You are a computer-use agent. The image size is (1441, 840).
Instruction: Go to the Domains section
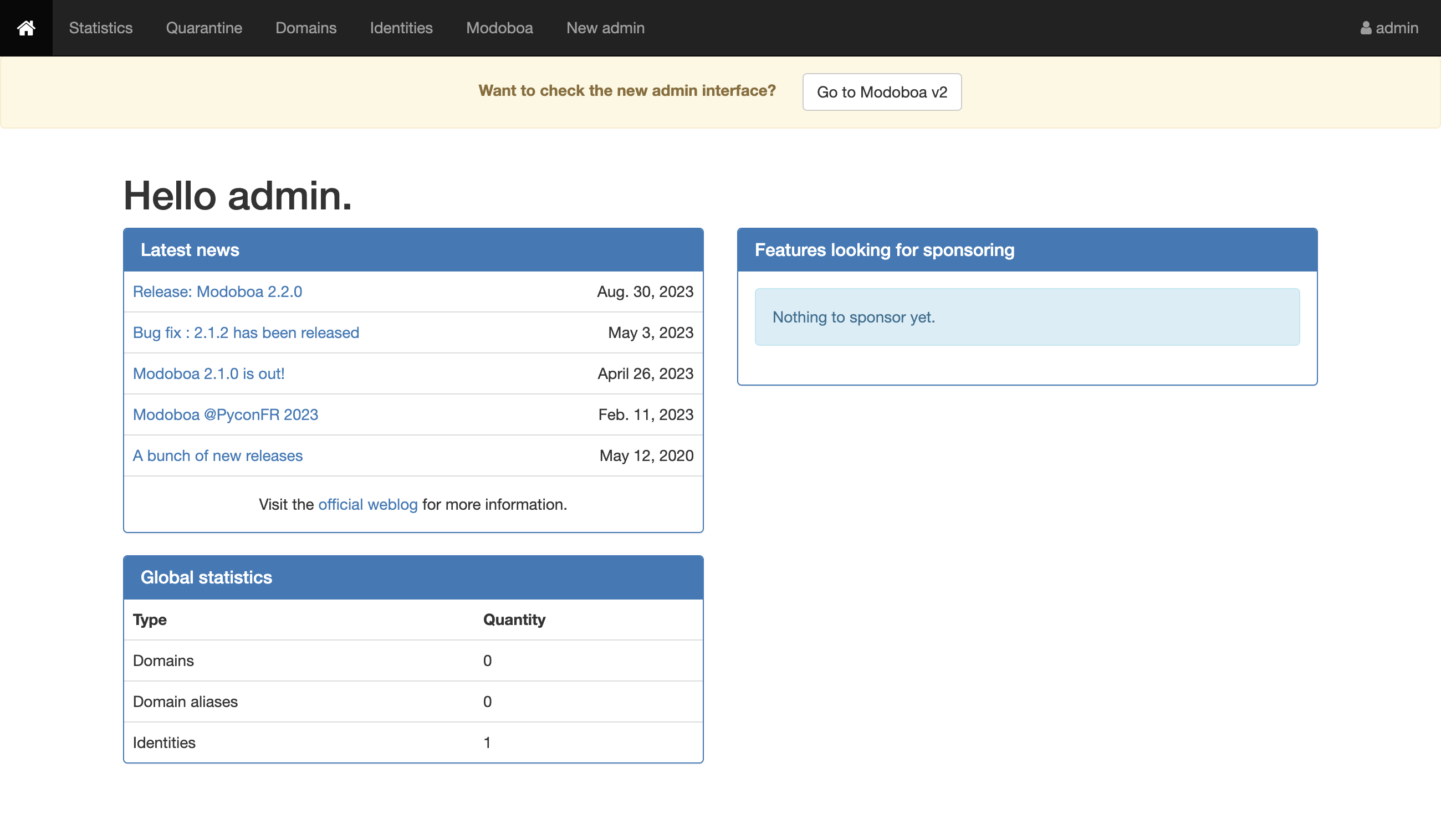306,28
